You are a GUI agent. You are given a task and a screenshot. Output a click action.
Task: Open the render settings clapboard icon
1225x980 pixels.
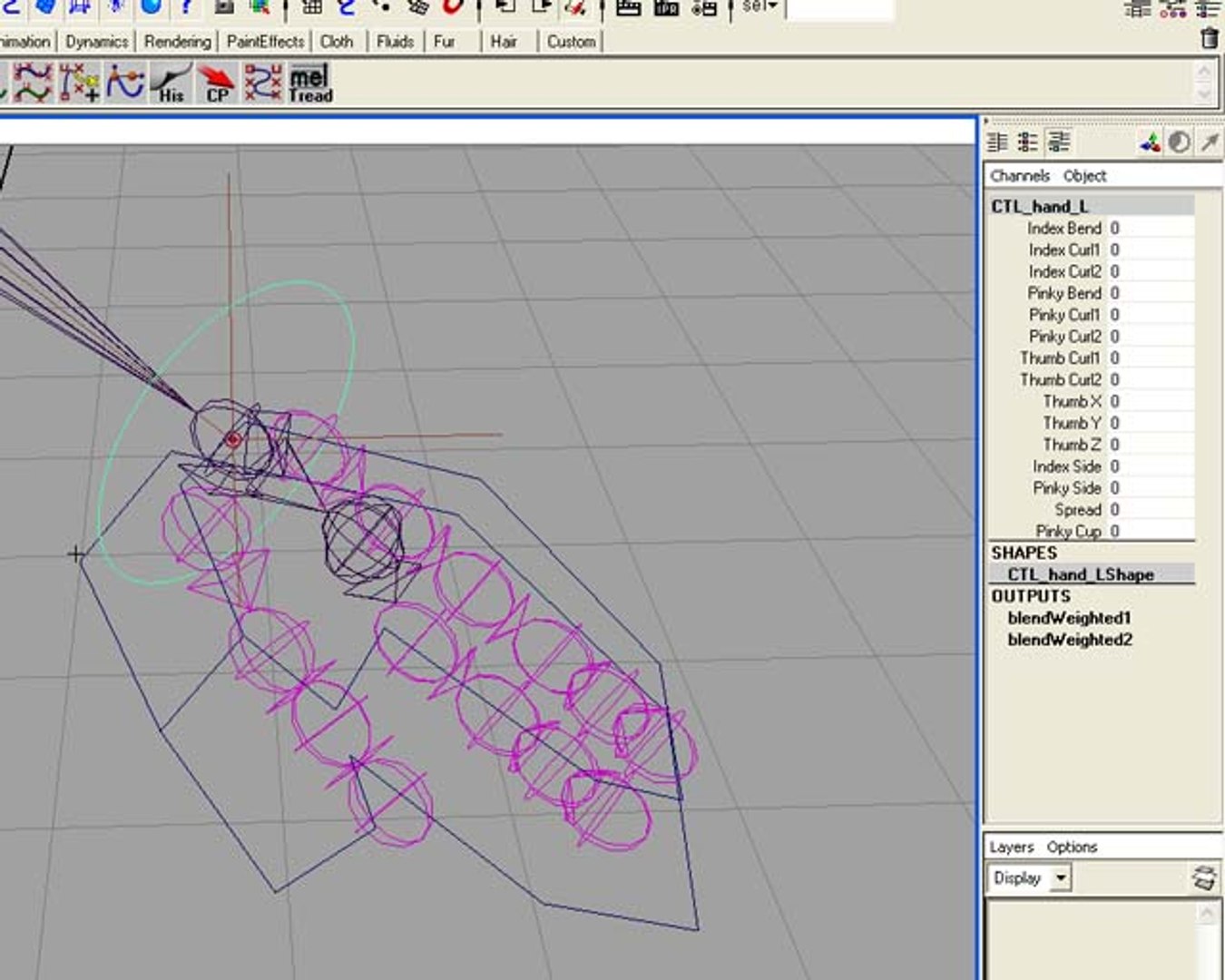[x=704, y=8]
